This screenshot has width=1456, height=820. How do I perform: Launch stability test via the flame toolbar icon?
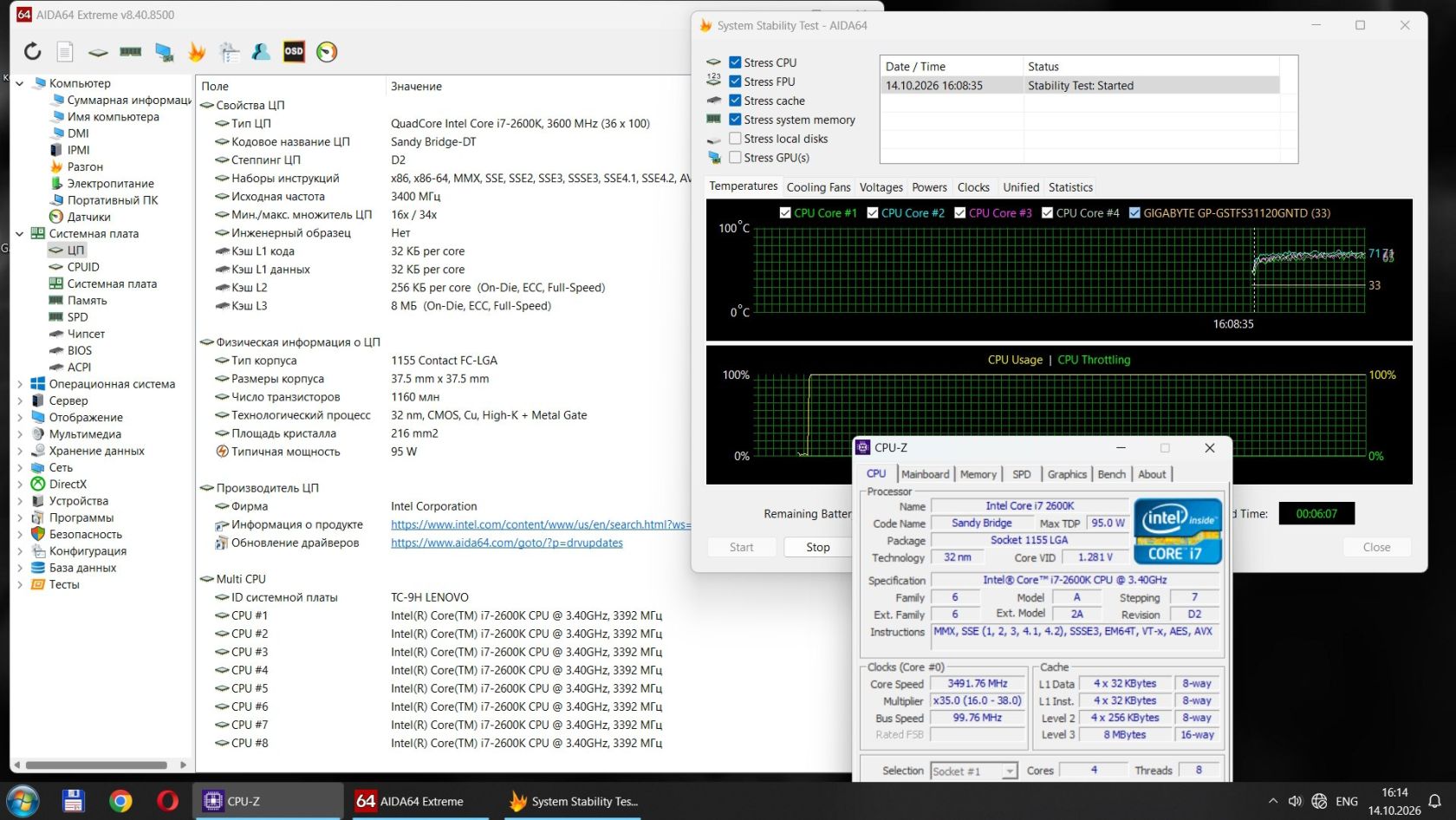pos(197,52)
